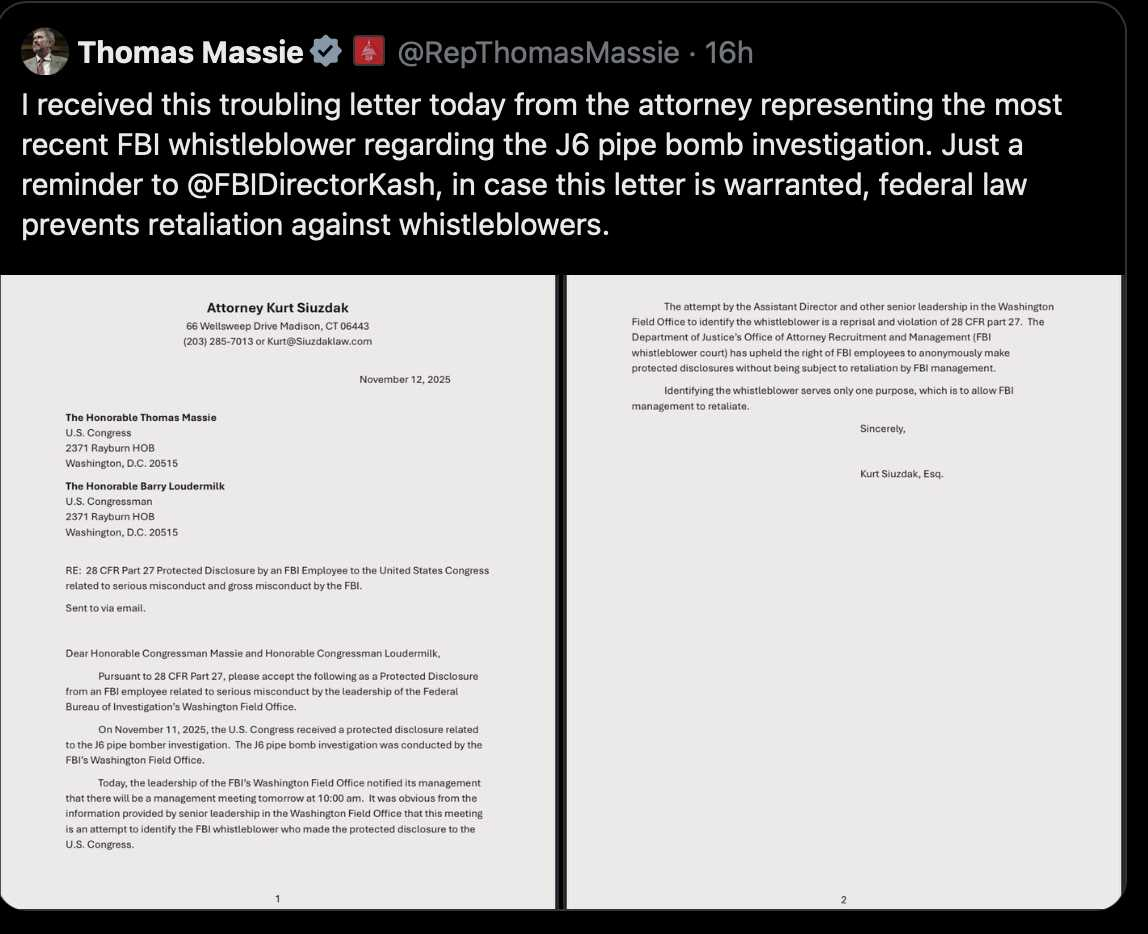Click the November 12, 2025 letter date
Screen dimensions: 1148x934
click(x=405, y=380)
